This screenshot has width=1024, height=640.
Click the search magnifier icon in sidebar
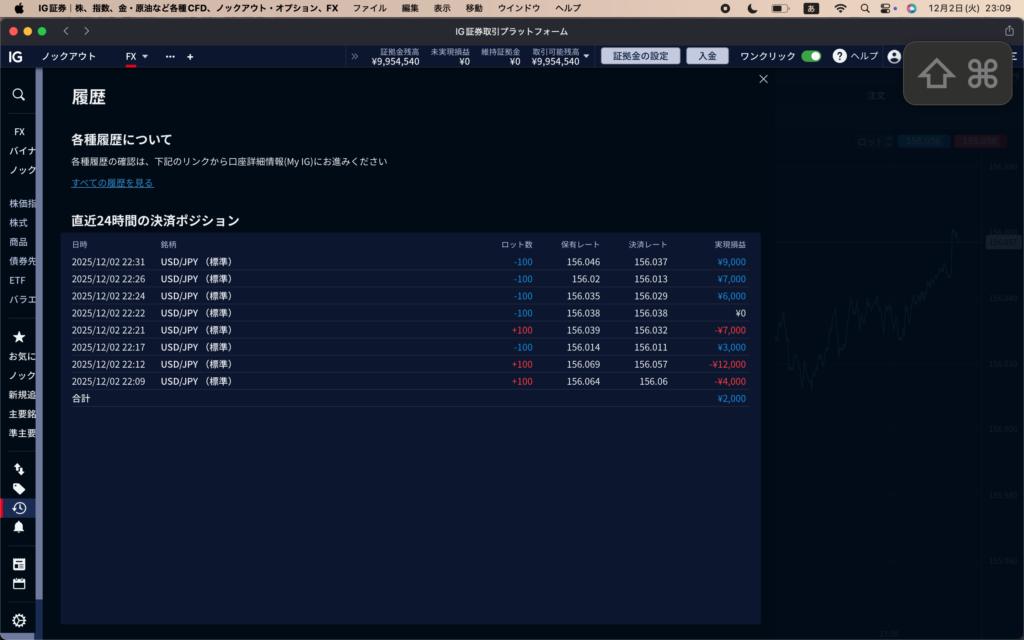pos(18,95)
